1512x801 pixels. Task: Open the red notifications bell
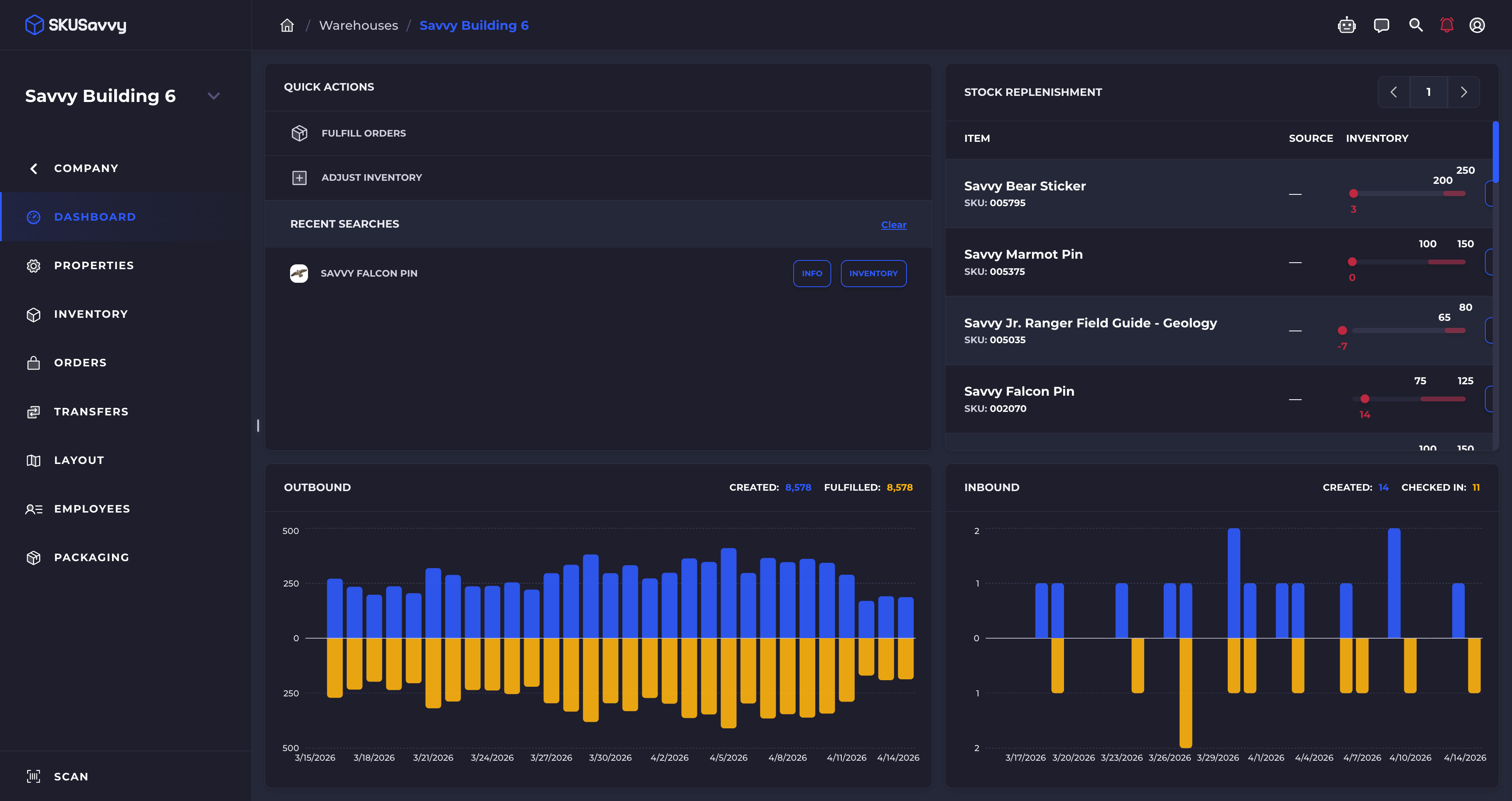1447,25
